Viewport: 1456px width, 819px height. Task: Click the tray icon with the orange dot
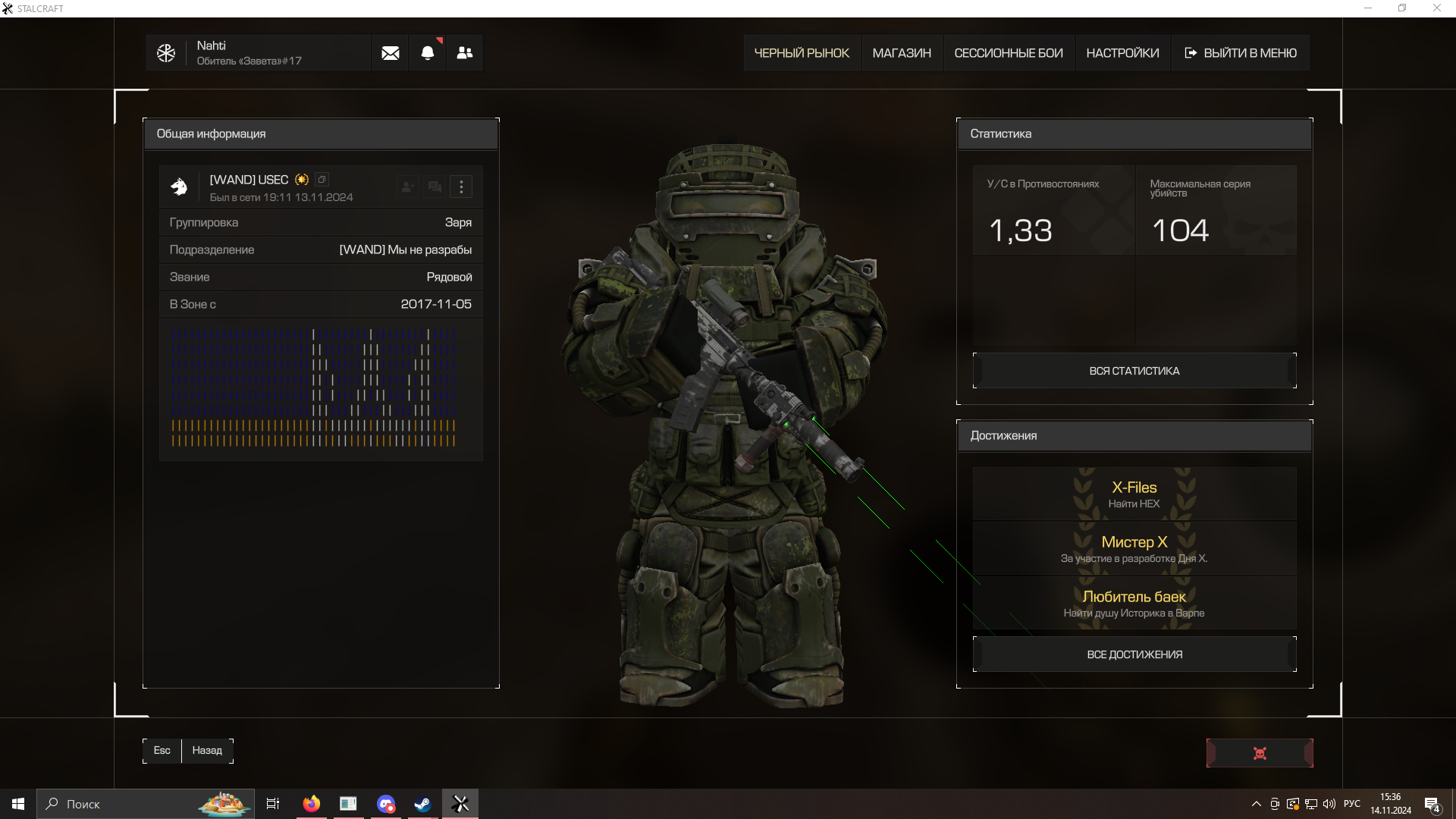pos(1293,804)
